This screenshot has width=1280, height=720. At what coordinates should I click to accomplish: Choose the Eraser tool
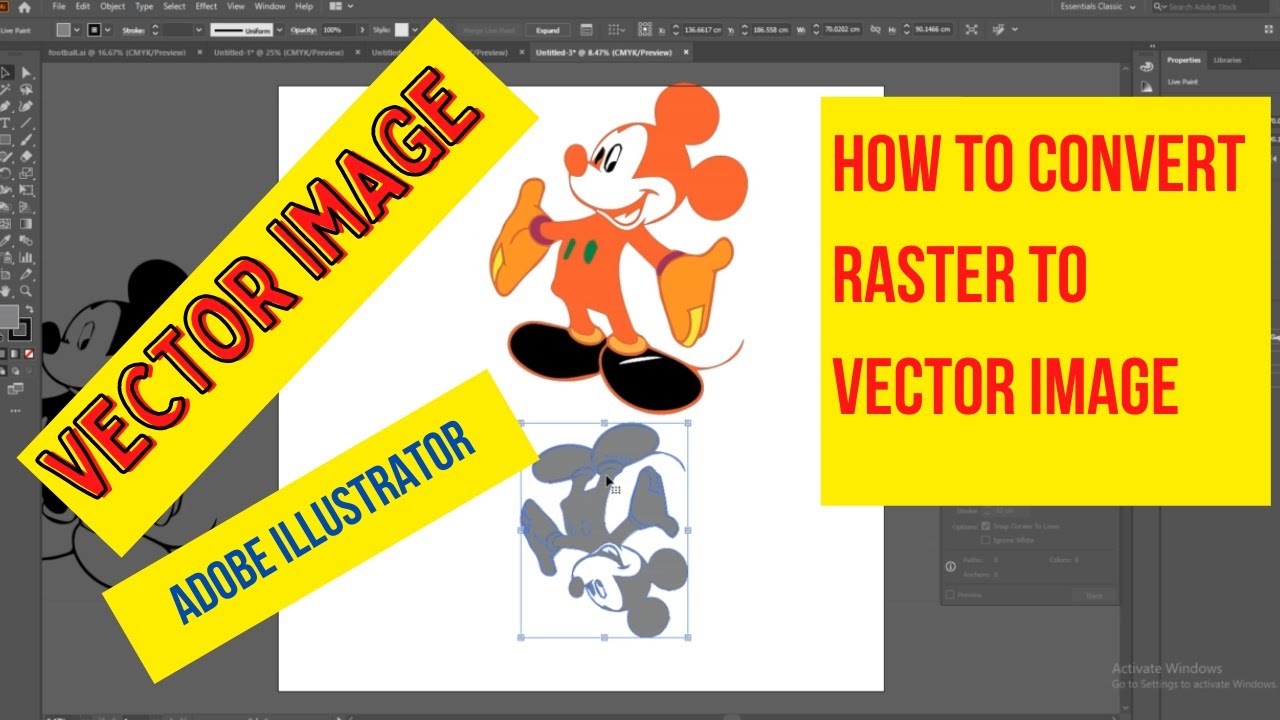(26, 157)
